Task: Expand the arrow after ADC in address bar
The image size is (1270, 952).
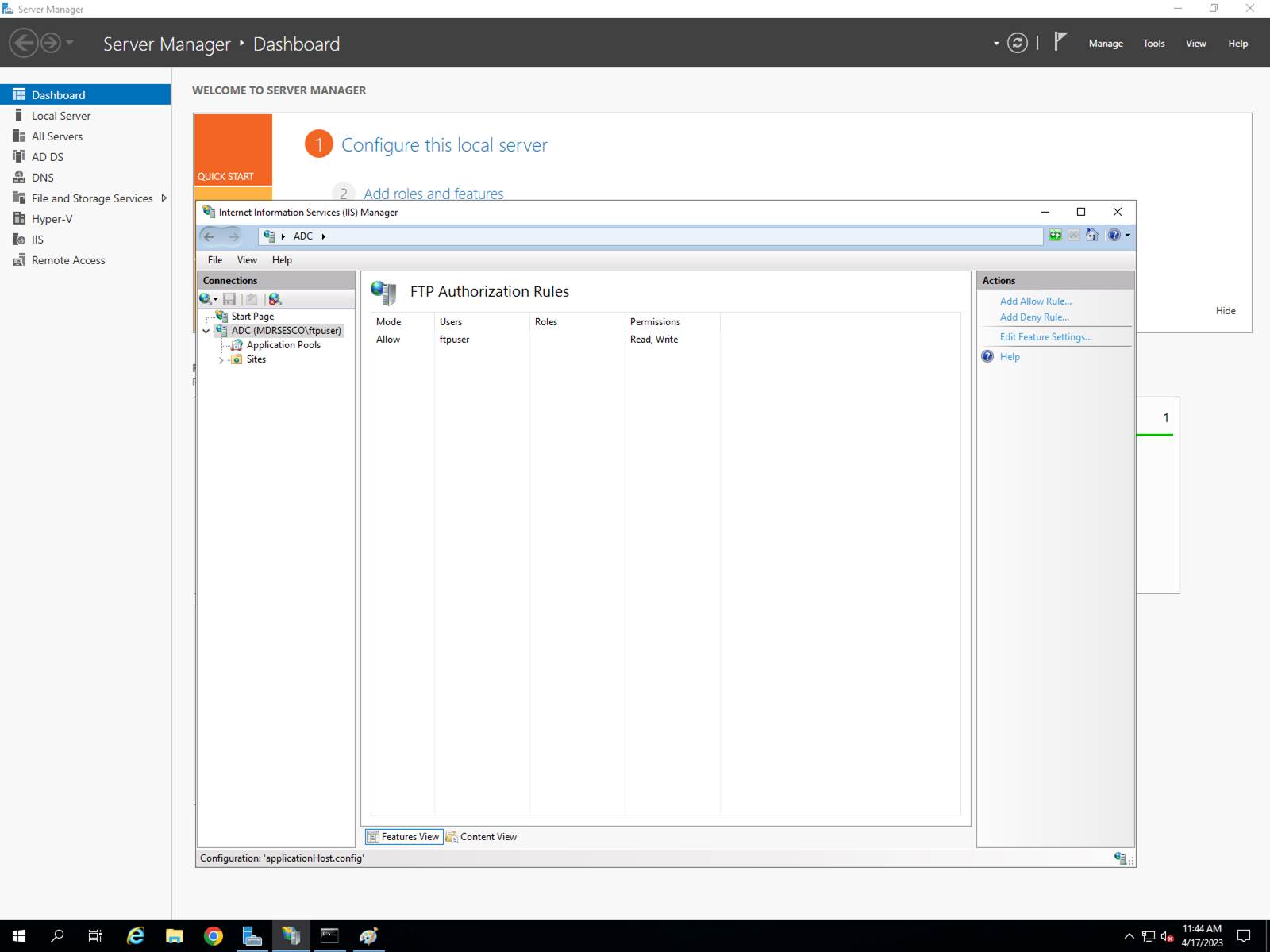Action: 324,236
